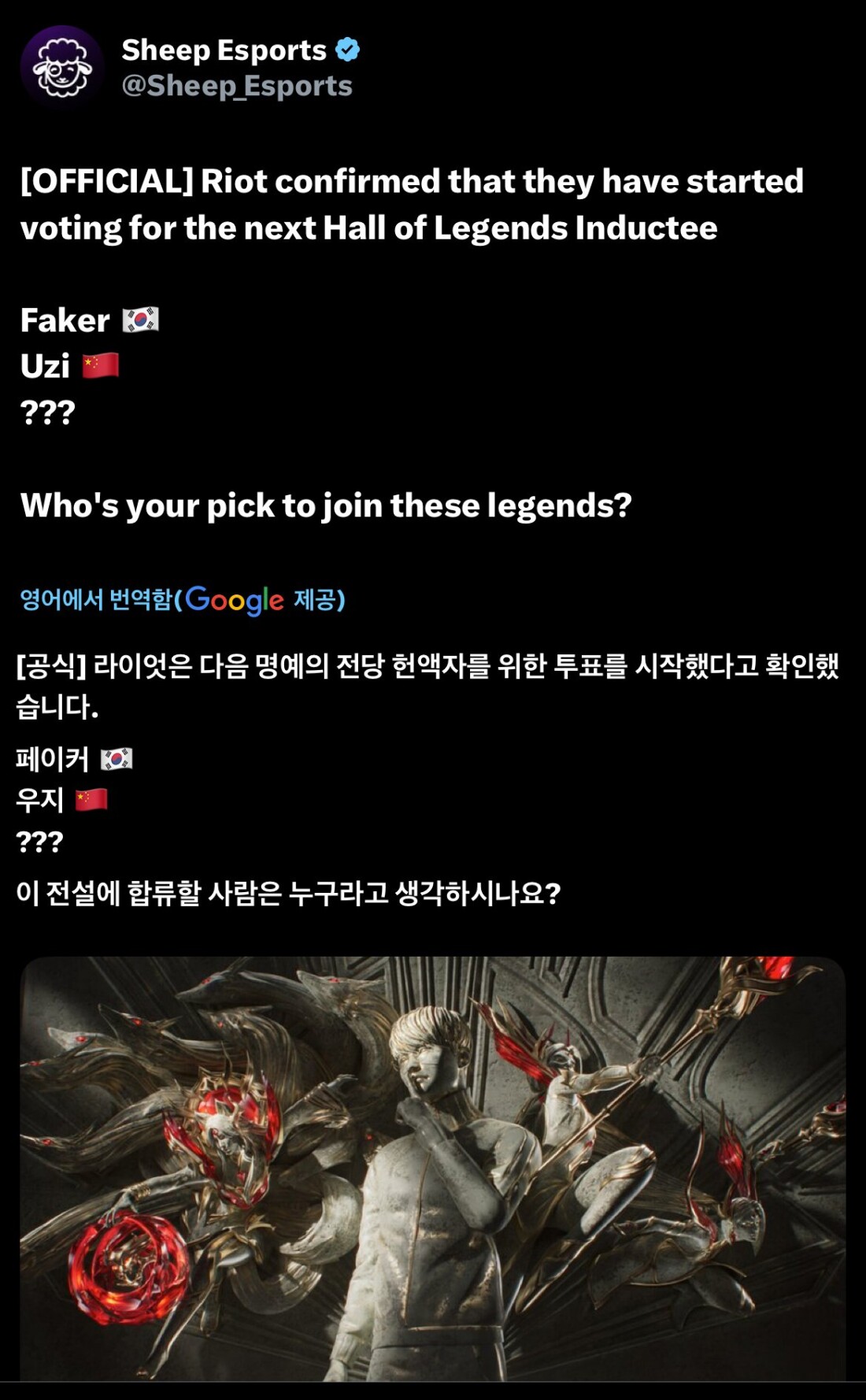Click the translated [공식] 라이엇은 paragraph

427,686
